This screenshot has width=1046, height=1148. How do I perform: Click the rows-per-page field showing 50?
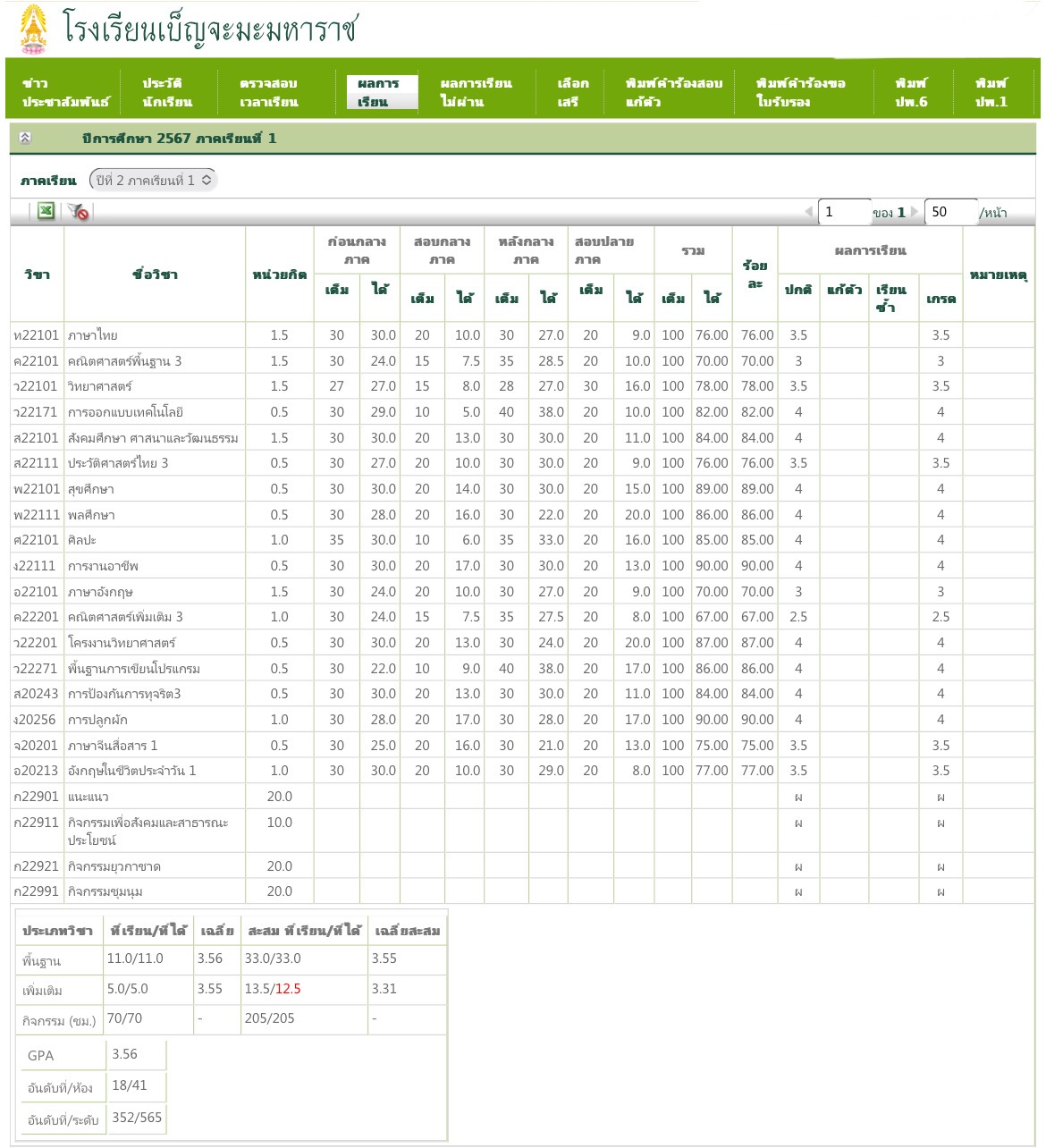(950, 212)
